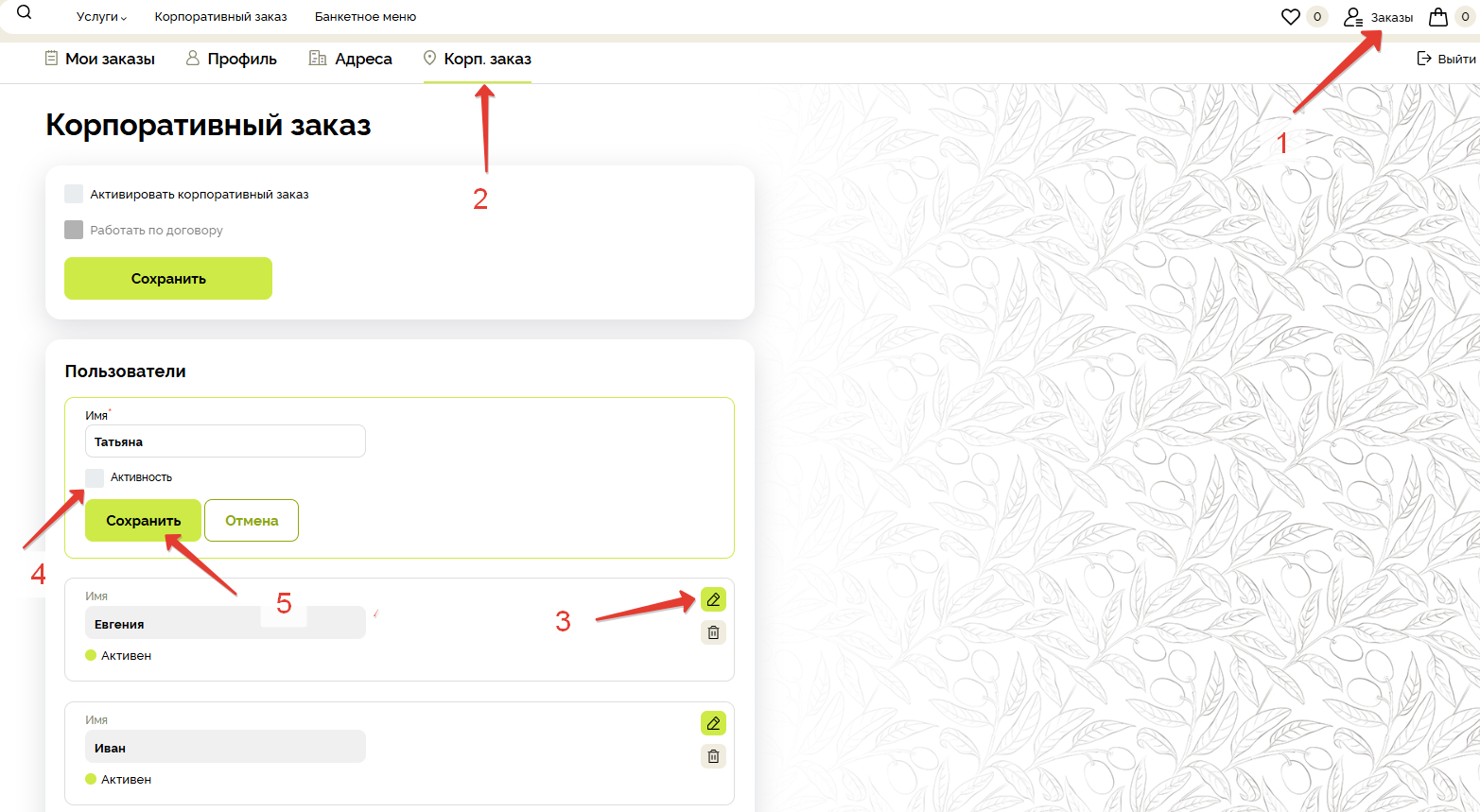
Task: Toggle 'Активность' checkbox for Татьяна
Action: pos(95,477)
